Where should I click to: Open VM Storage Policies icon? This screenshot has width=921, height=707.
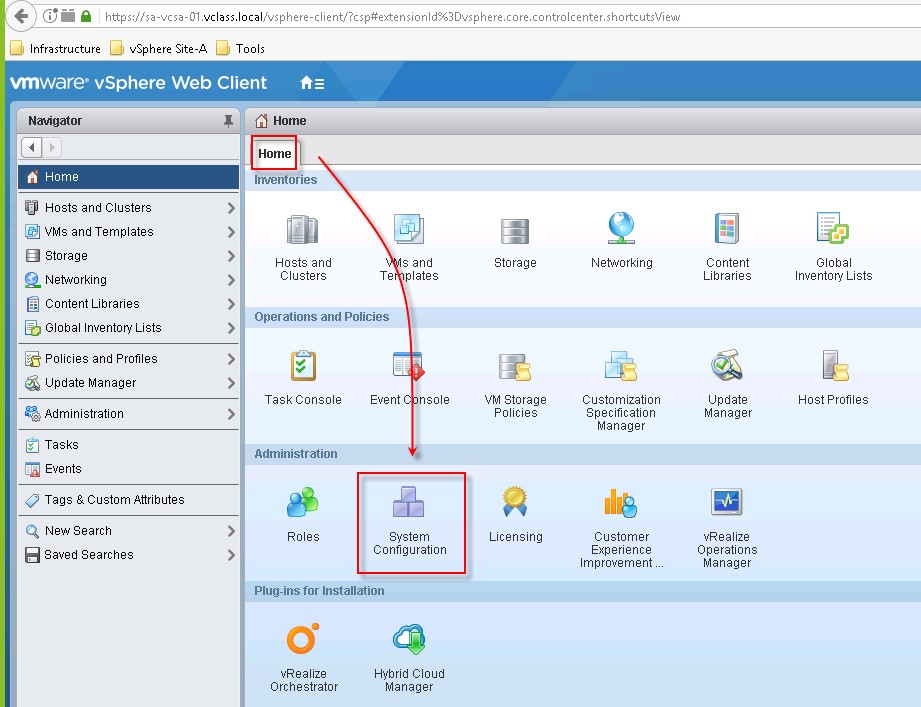[x=515, y=367]
